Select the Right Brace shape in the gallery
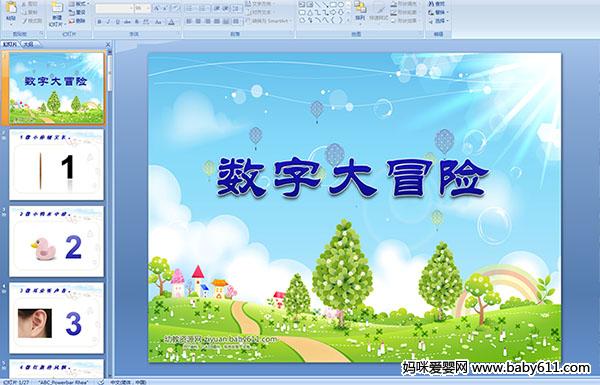This screenshot has height=385, width=600. 341,20
